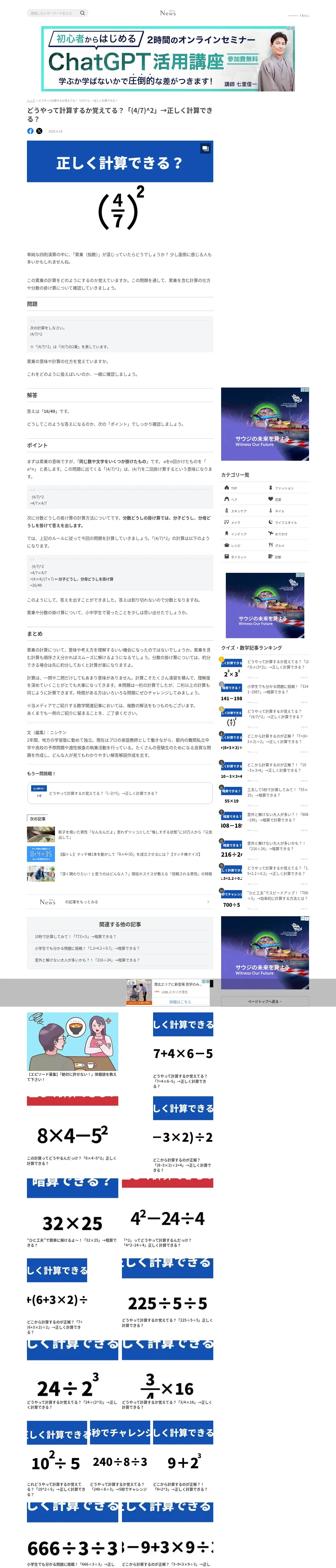Image resolution: width=336 pixels, height=1568 pixels.
Task: Open the 8×4−5² article card
Action: point(72,1132)
